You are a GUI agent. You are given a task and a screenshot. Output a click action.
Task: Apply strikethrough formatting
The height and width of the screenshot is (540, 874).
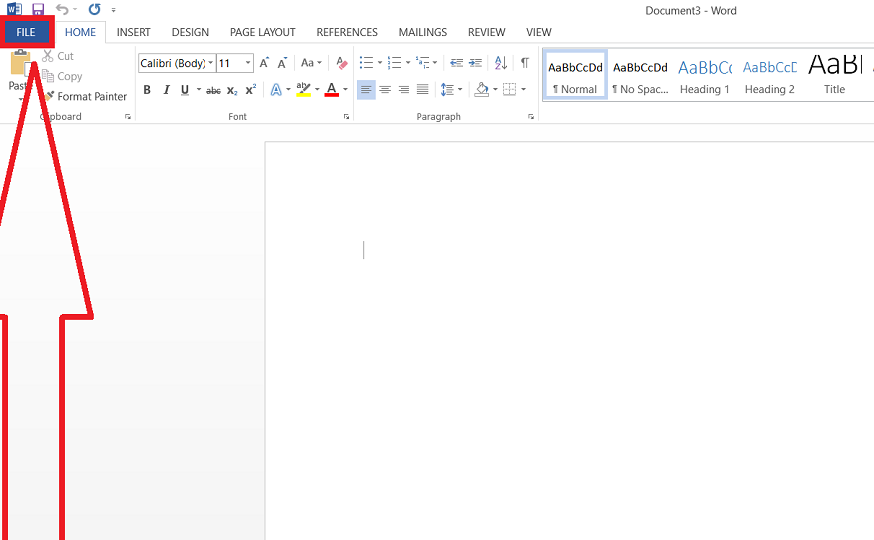pyautogui.click(x=213, y=90)
